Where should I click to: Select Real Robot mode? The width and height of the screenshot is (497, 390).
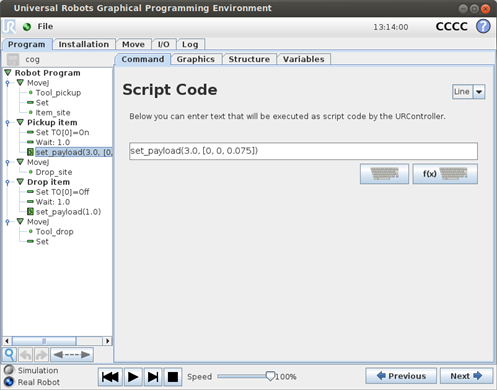(9, 382)
